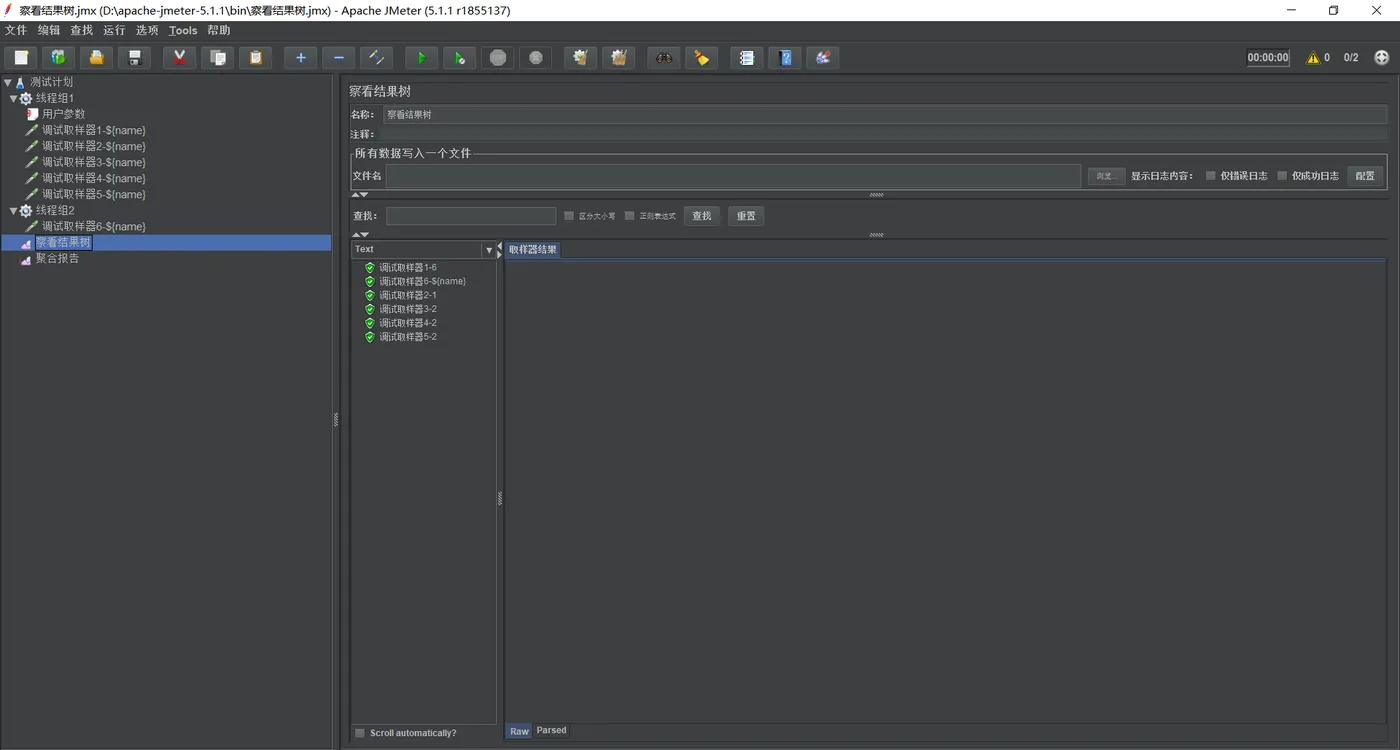Viewport: 1400px width, 750px height.
Task: Click the remote engine globe icon
Action: point(1382,58)
